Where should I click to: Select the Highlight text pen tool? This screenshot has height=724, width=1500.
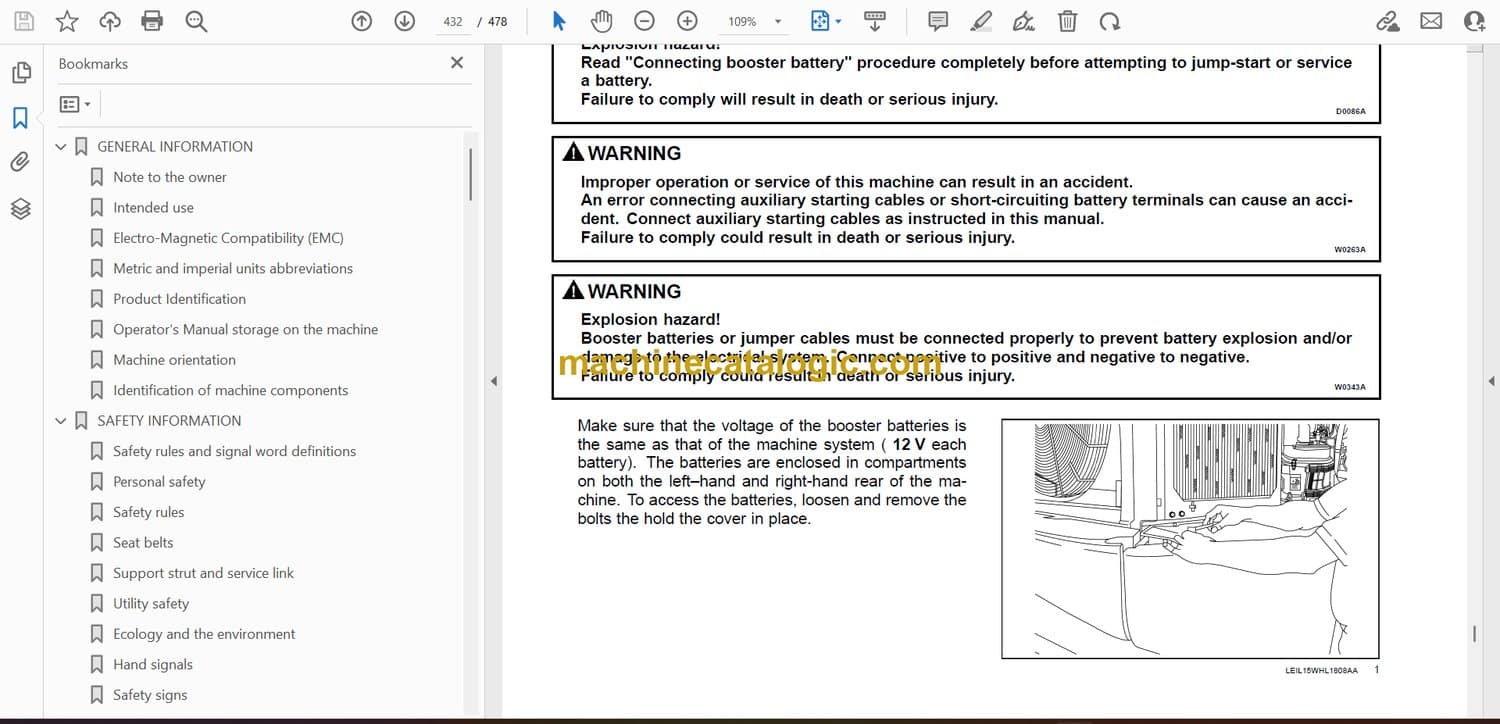981,21
